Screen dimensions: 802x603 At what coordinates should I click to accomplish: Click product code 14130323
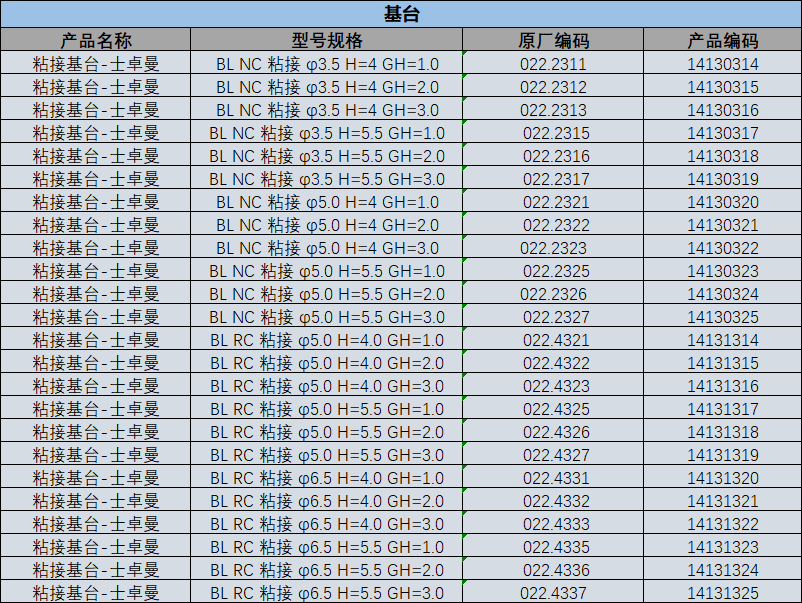[x=722, y=271]
